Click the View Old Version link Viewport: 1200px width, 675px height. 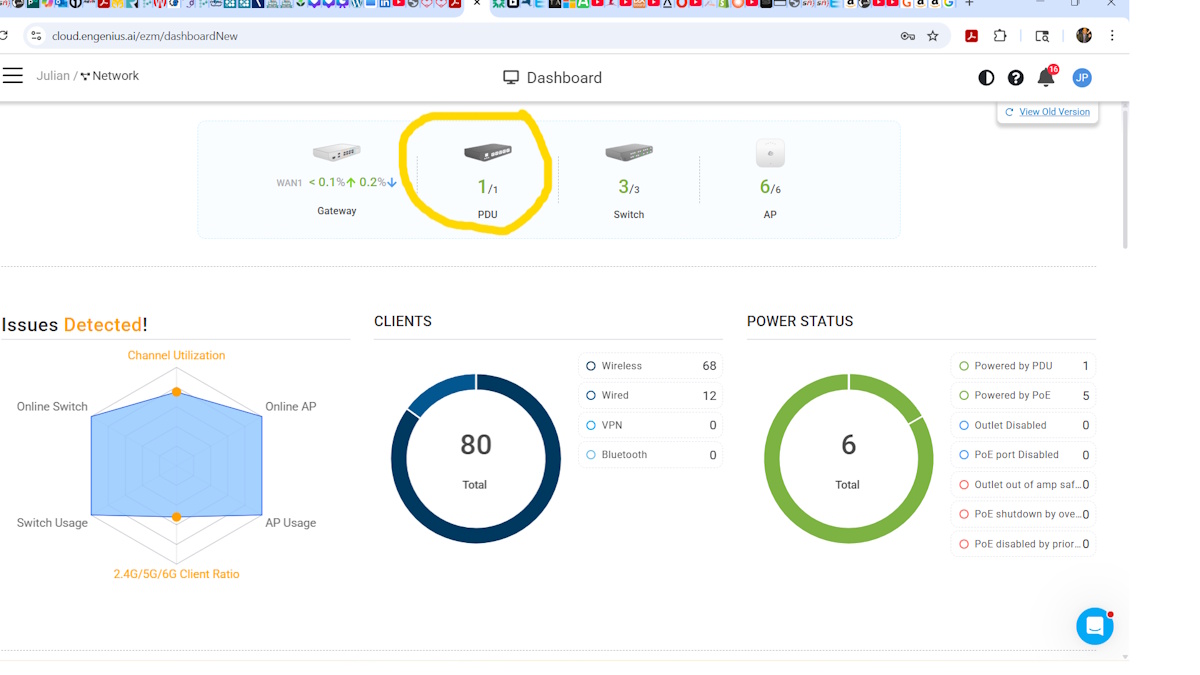1054,112
